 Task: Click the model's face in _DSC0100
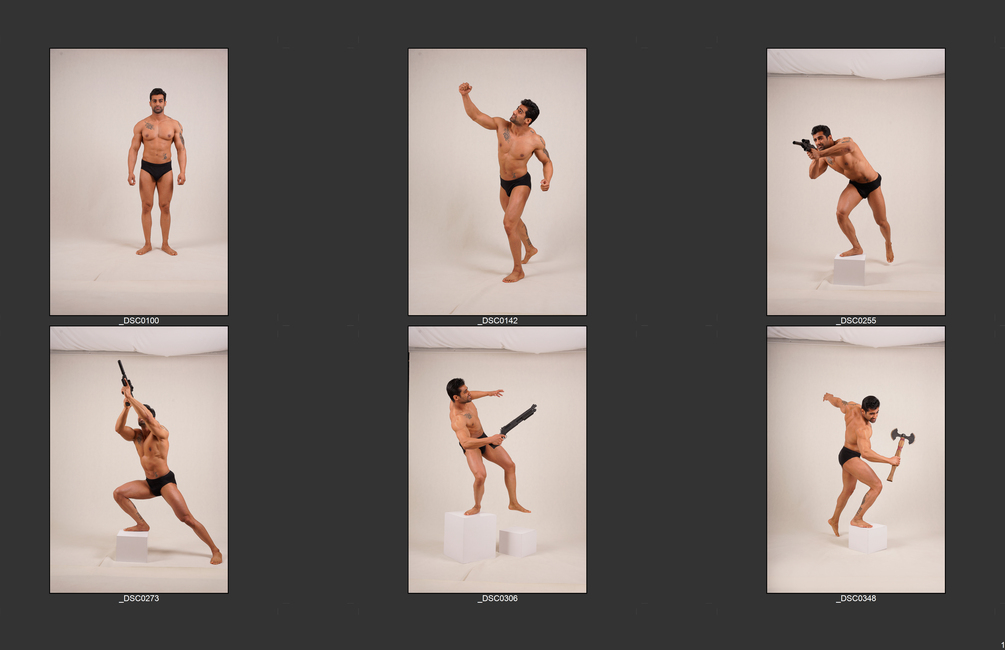pos(158,103)
